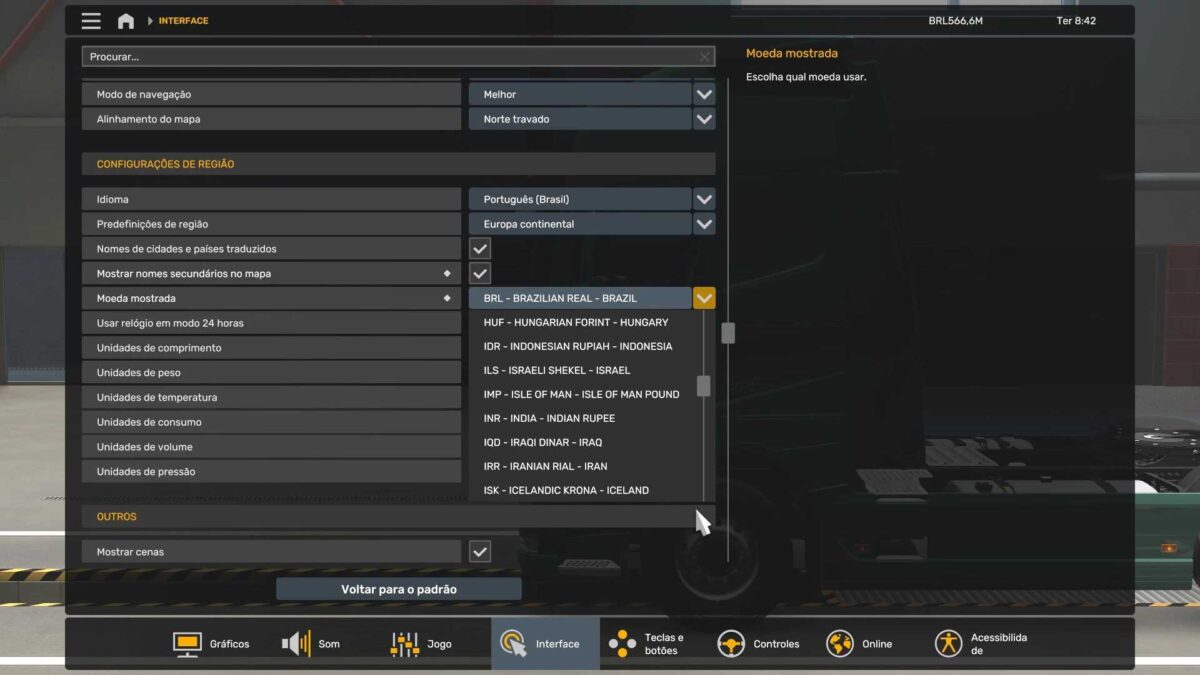The image size is (1200, 675).
Task: Clear the search field with X
Action: [704, 57]
